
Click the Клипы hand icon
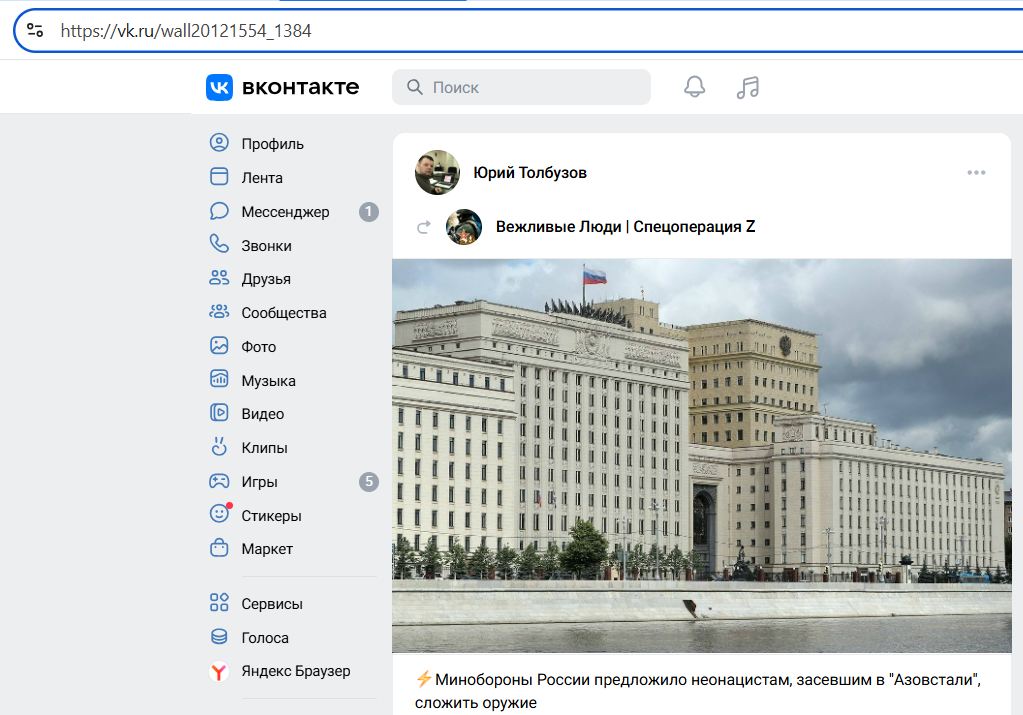coord(219,447)
